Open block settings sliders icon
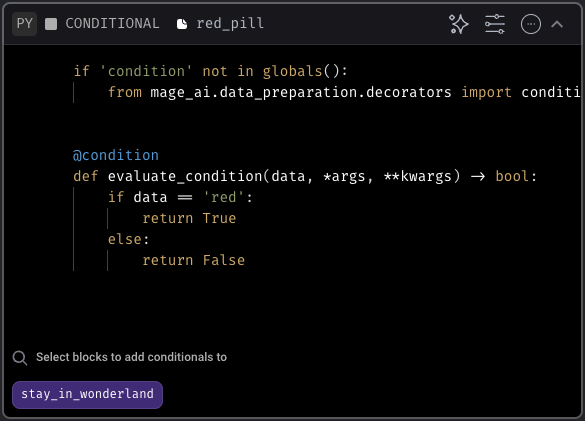The width and height of the screenshot is (585, 421). coord(495,24)
